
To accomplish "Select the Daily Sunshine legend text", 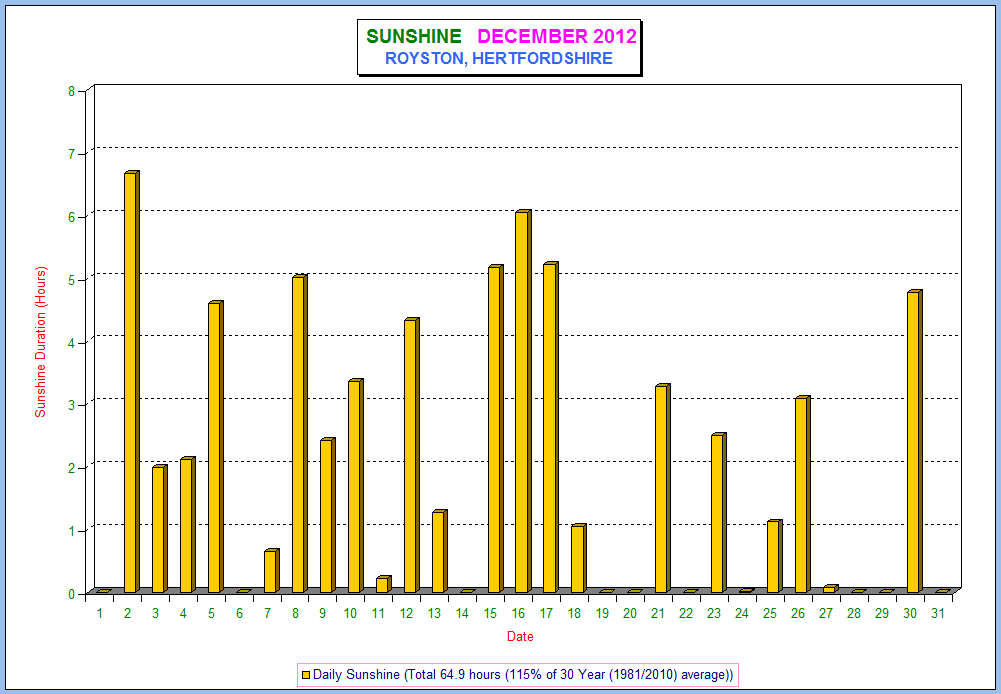I will [522, 674].
